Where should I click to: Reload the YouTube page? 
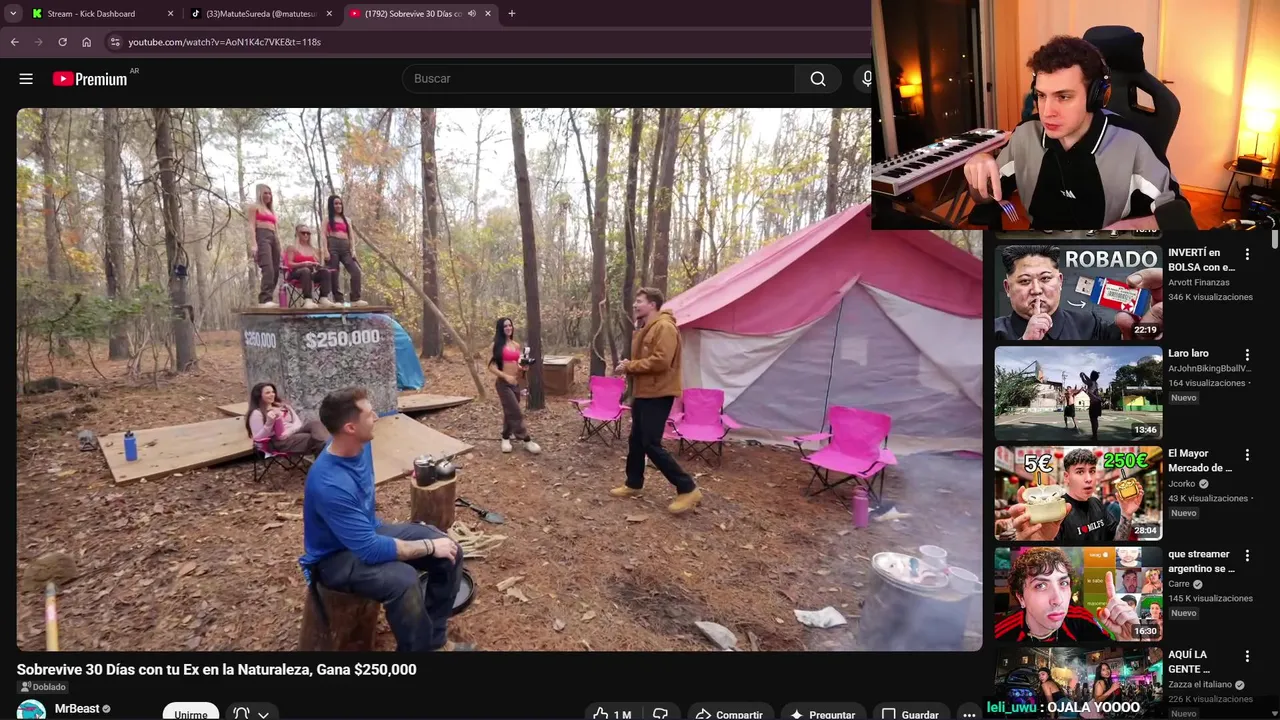click(x=62, y=42)
